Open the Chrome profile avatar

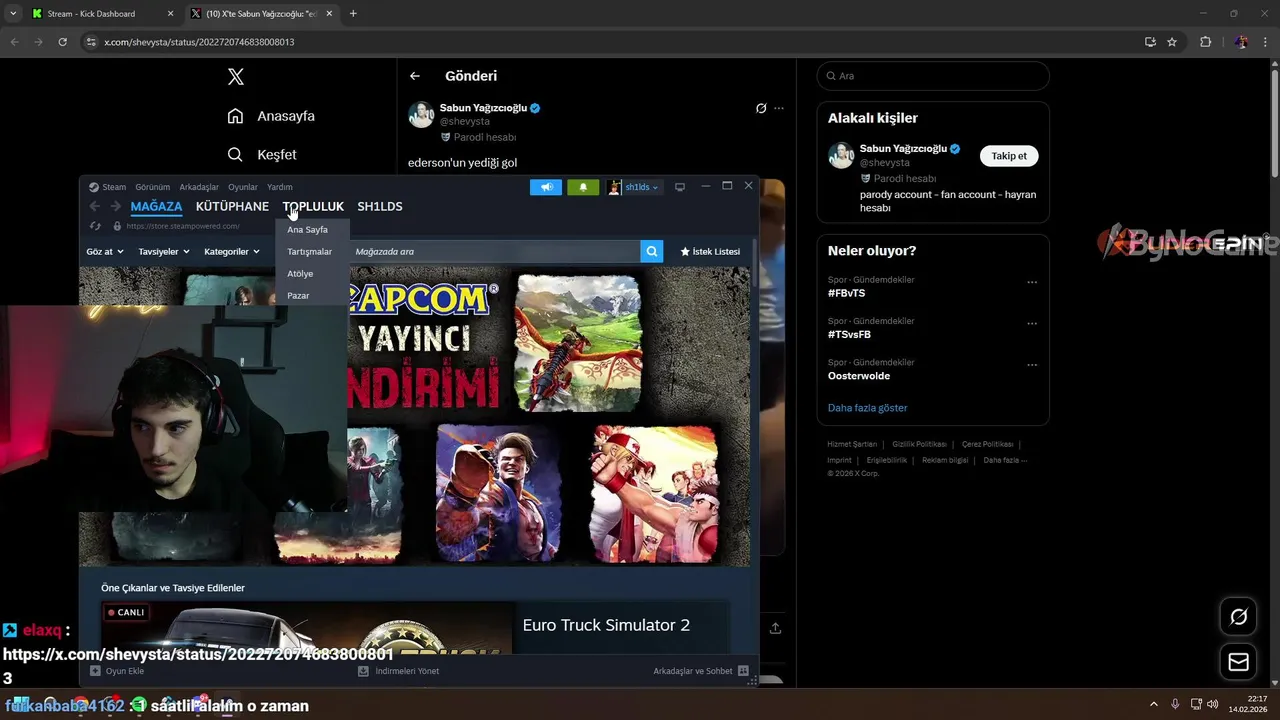coord(1241,42)
